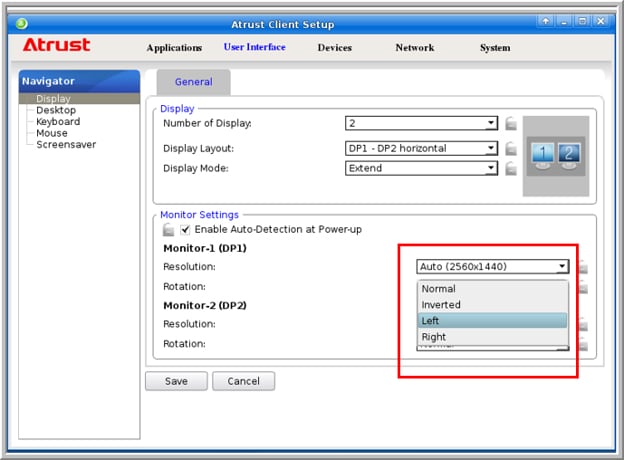Click the roll-up arrow button in title bar

546,21
